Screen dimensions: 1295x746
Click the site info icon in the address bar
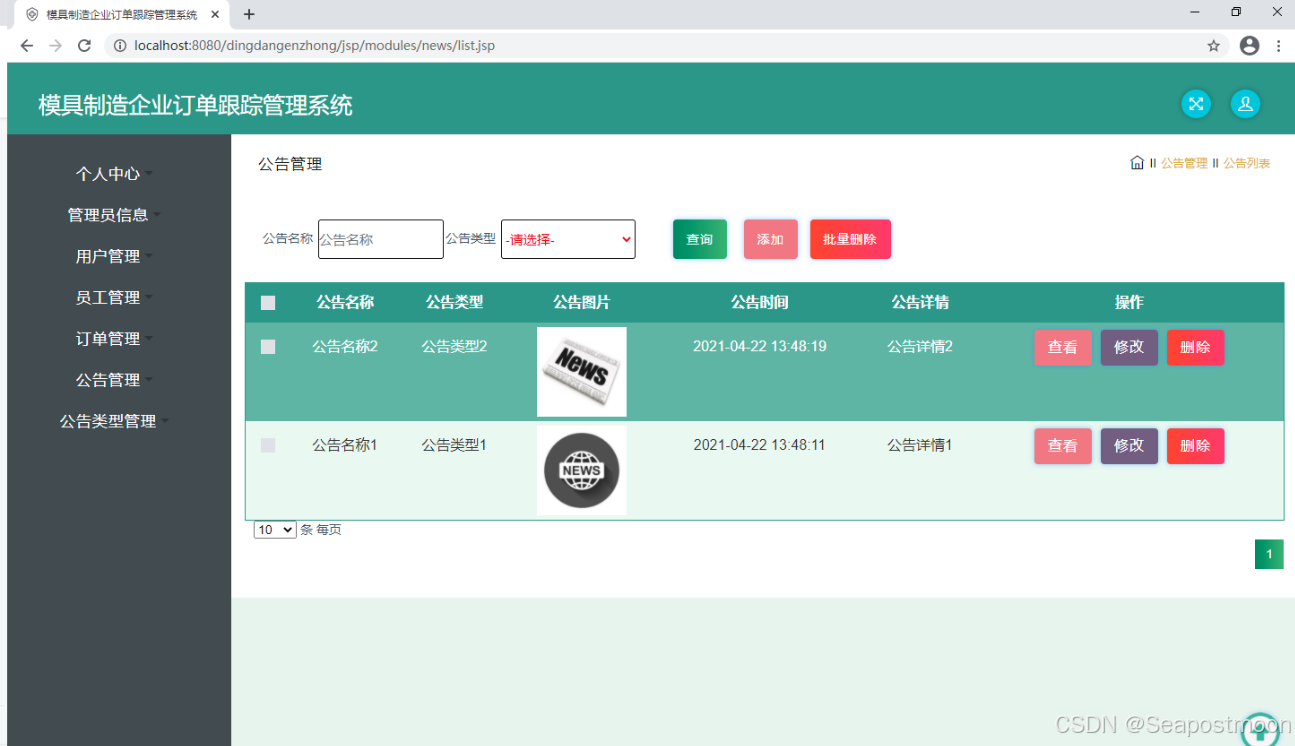(119, 45)
